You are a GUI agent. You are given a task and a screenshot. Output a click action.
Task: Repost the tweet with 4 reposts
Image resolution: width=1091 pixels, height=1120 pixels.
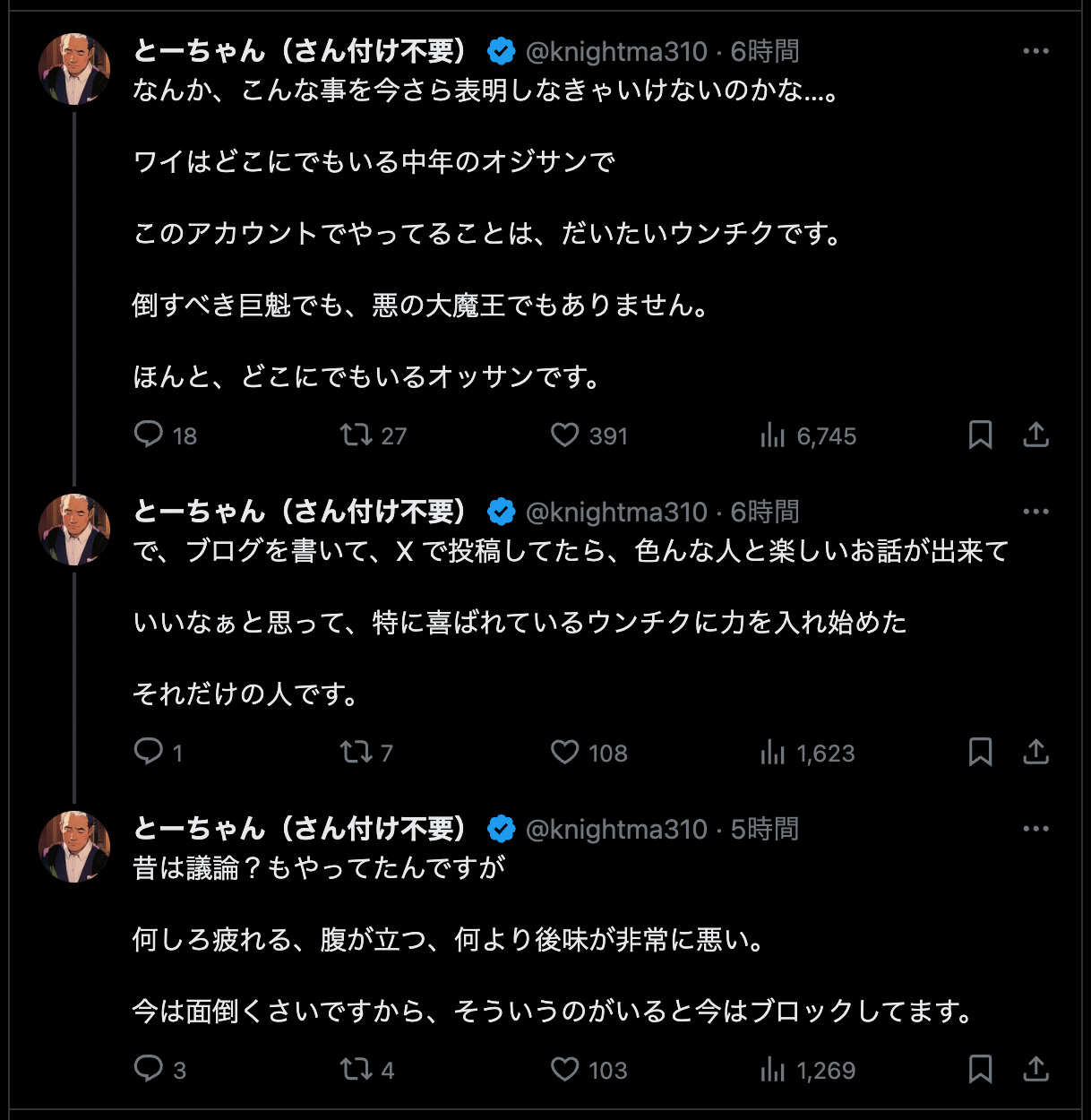coord(356,1069)
